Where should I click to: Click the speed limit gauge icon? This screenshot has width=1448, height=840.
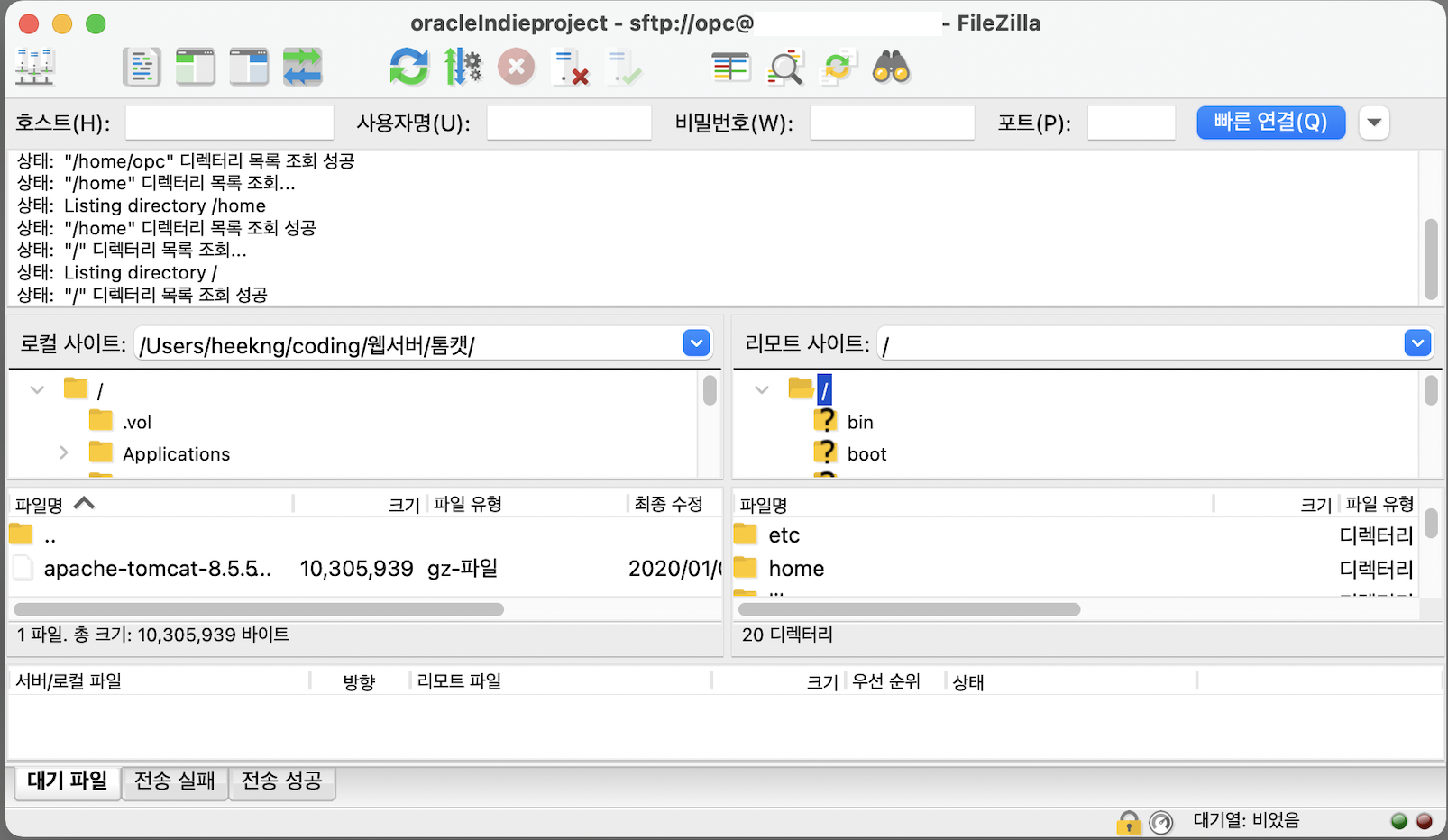1161,822
